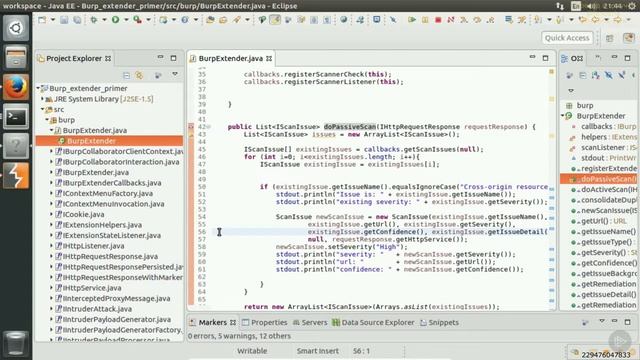Click the Debug bug icon
Image resolution: width=640 pixels, height=360 pixels.
94,20
